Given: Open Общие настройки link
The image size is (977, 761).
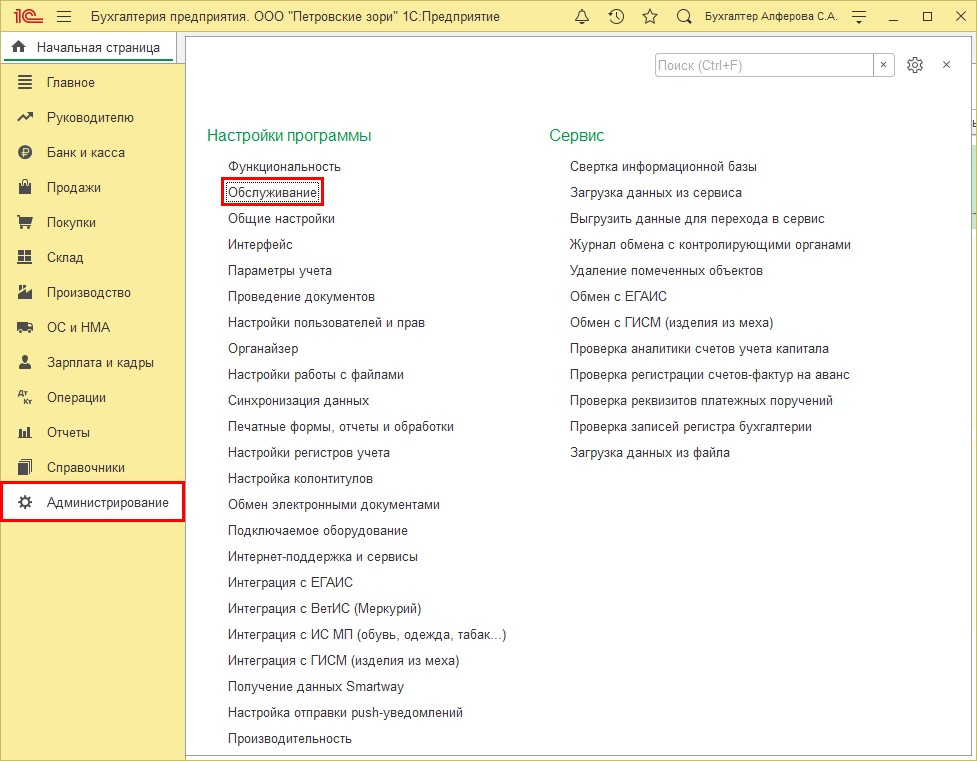Looking at the screenshot, I should (281, 219).
